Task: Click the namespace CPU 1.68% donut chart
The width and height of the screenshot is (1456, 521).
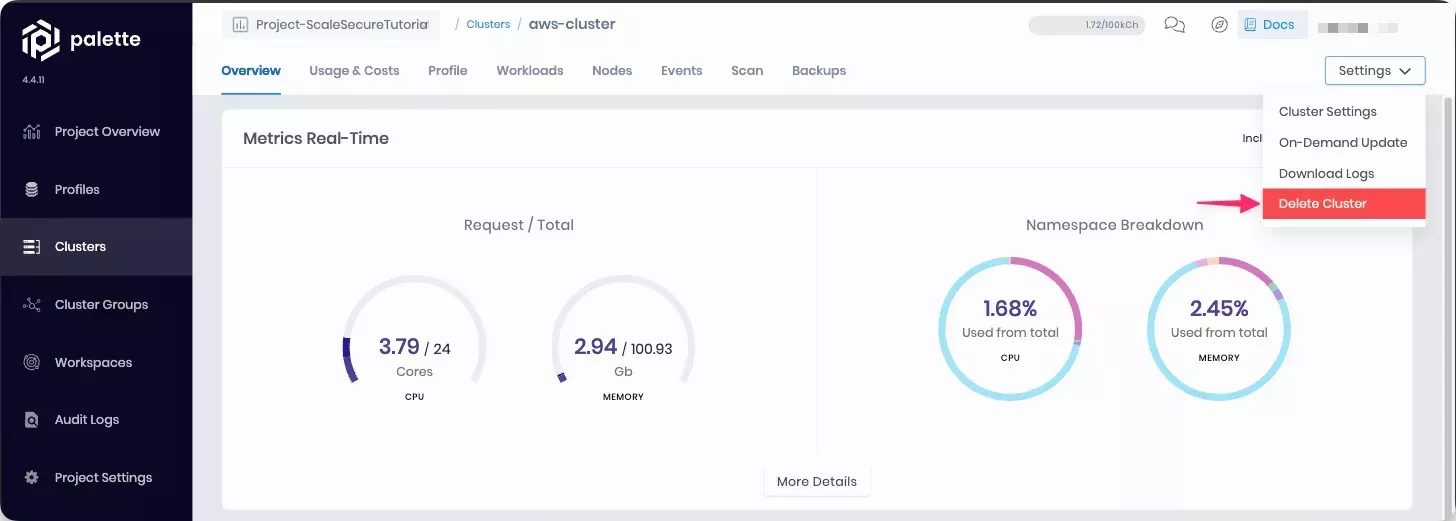Action: coord(1010,328)
